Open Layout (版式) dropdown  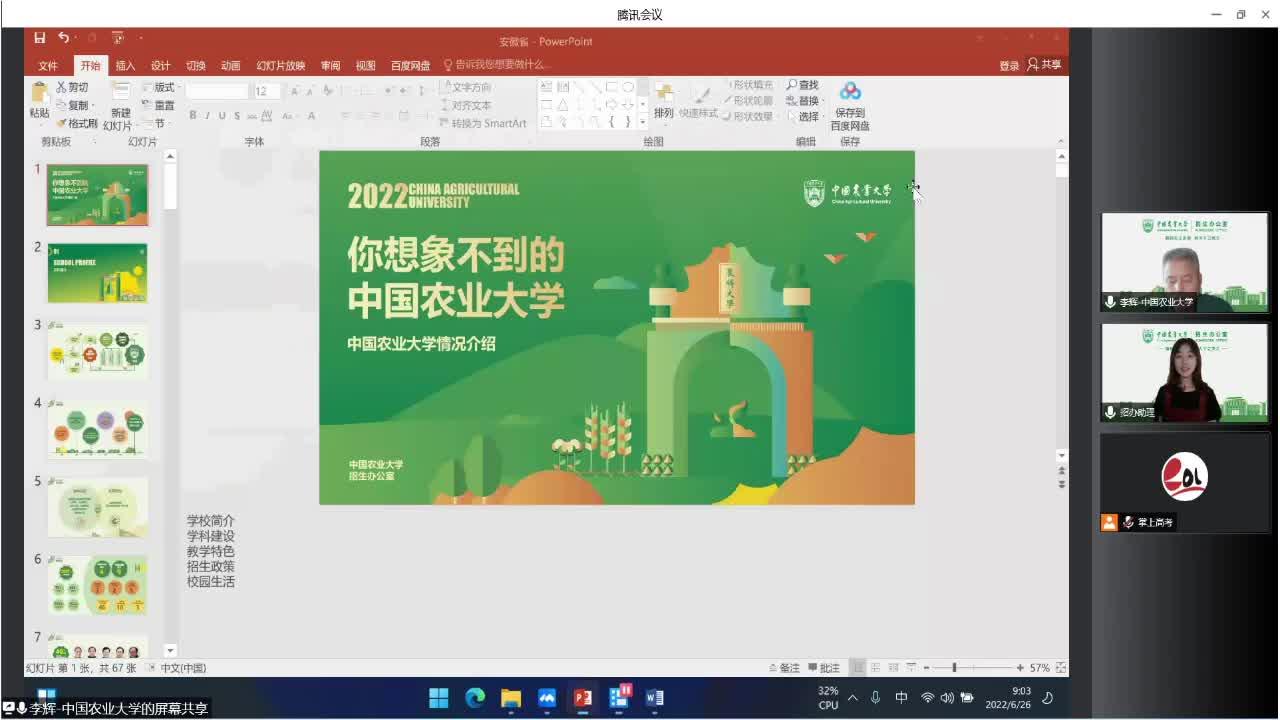[x=160, y=87]
